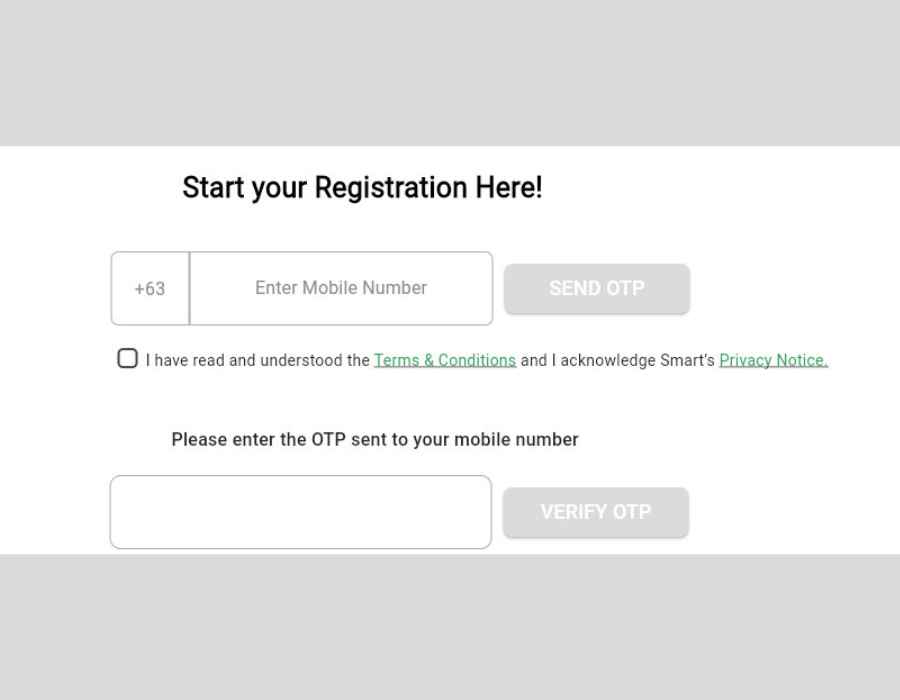The image size is (900, 700).
Task: Click the "Enter Mobile Number" placeholder text
Action: (340, 288)
